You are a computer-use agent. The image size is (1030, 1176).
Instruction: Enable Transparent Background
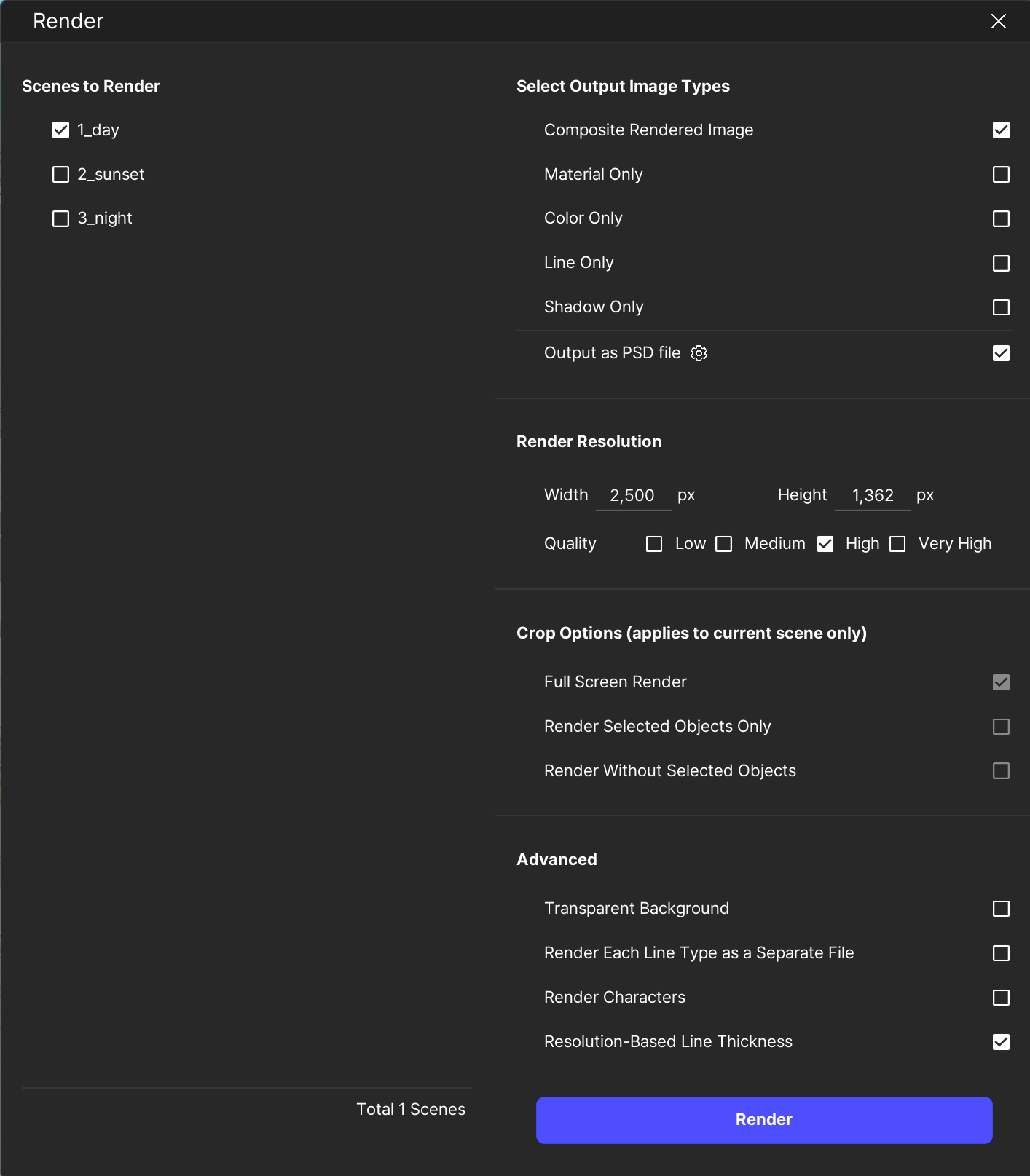click(1001, 909)
